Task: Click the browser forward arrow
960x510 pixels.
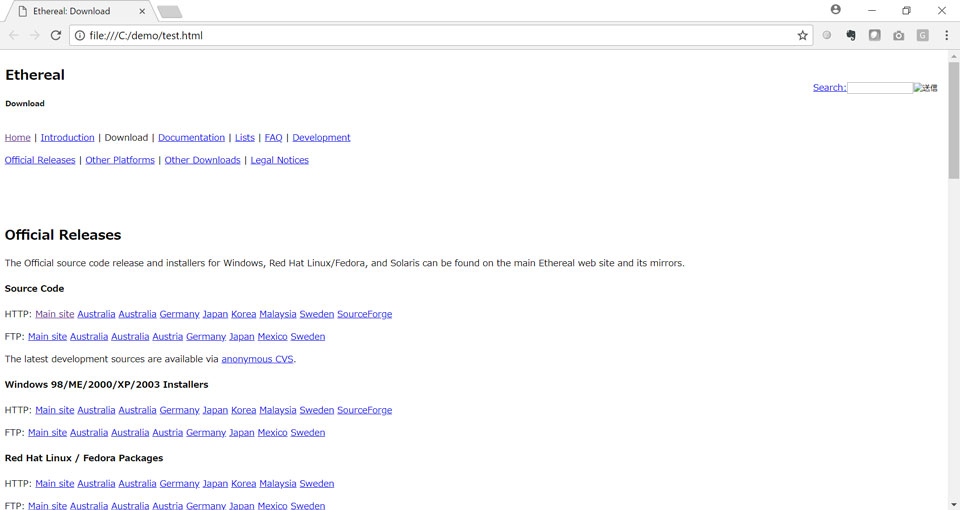Action: coord(34,36)
